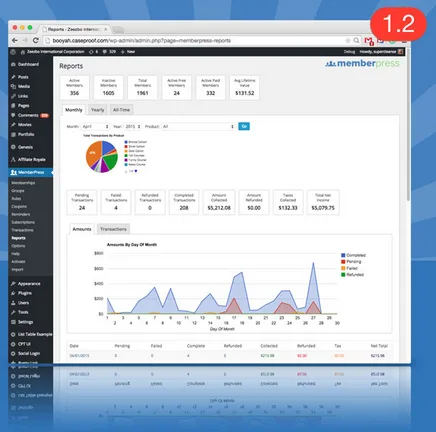Bookmark page with the star icon
This screenshot has width=436, height=432.
[348, 41]
